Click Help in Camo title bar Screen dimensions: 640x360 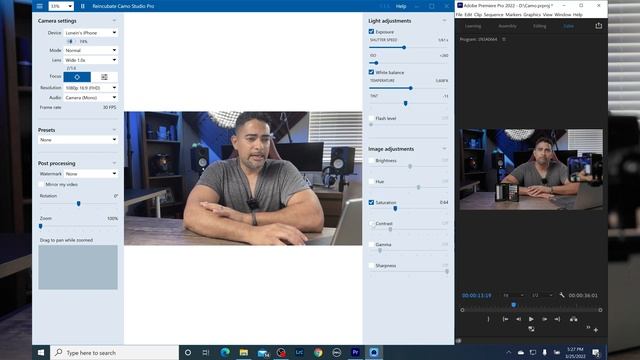tap(401, 6)
